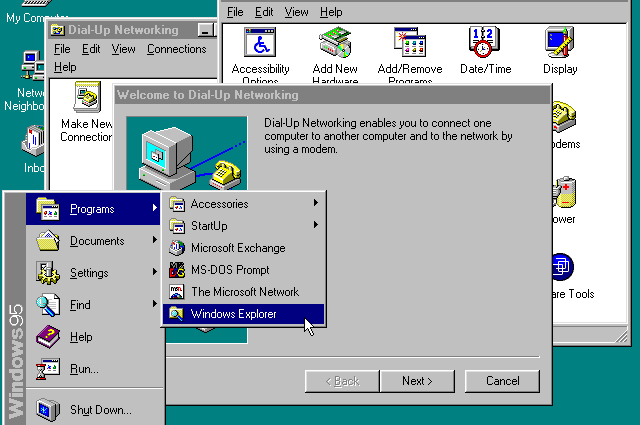Screen dimensions: 640x425
Task: Open the Connections menu in Dial-Up Networking
Action: [176, 49]
